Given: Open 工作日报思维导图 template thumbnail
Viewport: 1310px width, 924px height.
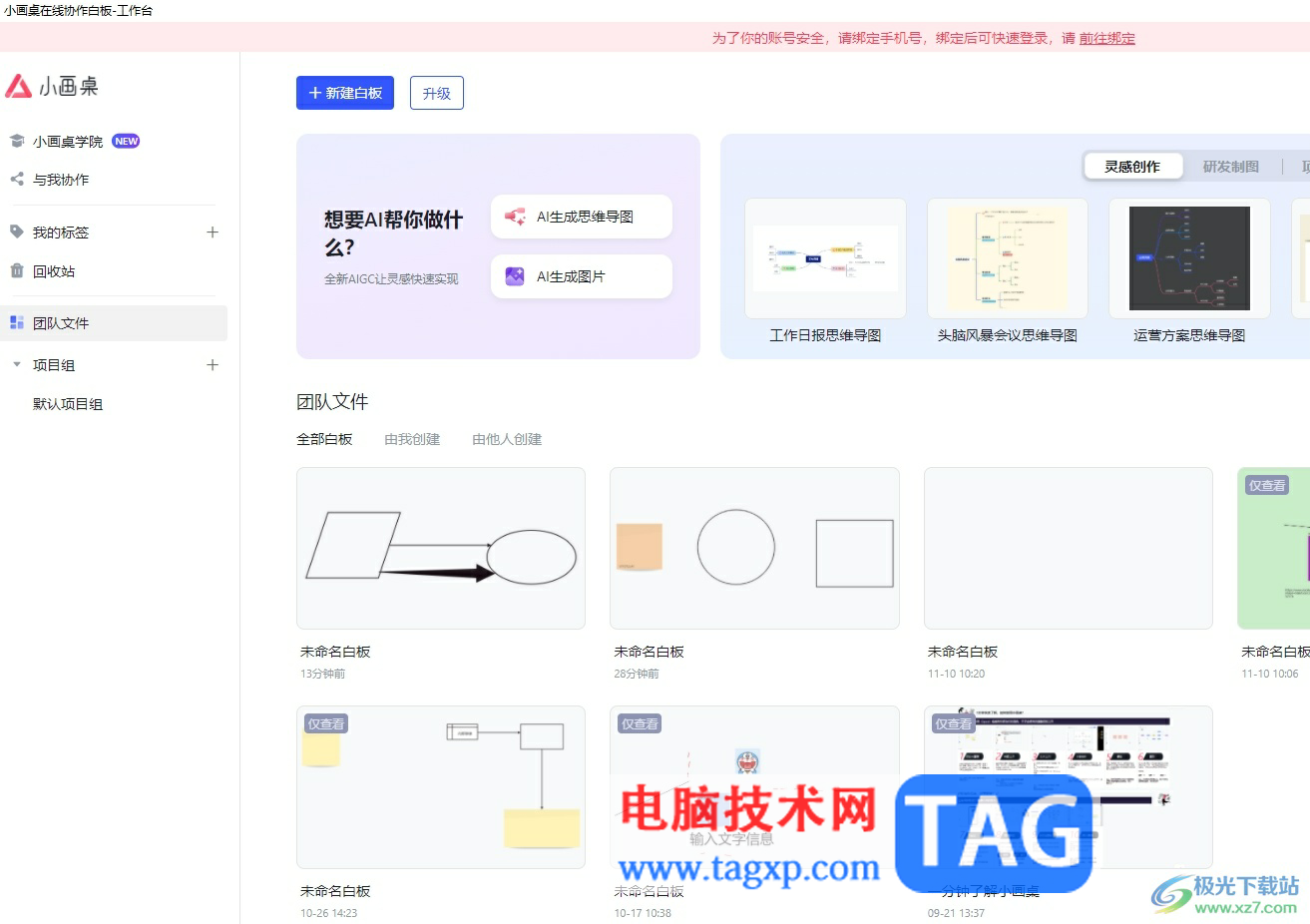Looking at the screenshot, I should click(x=825, y=258).
